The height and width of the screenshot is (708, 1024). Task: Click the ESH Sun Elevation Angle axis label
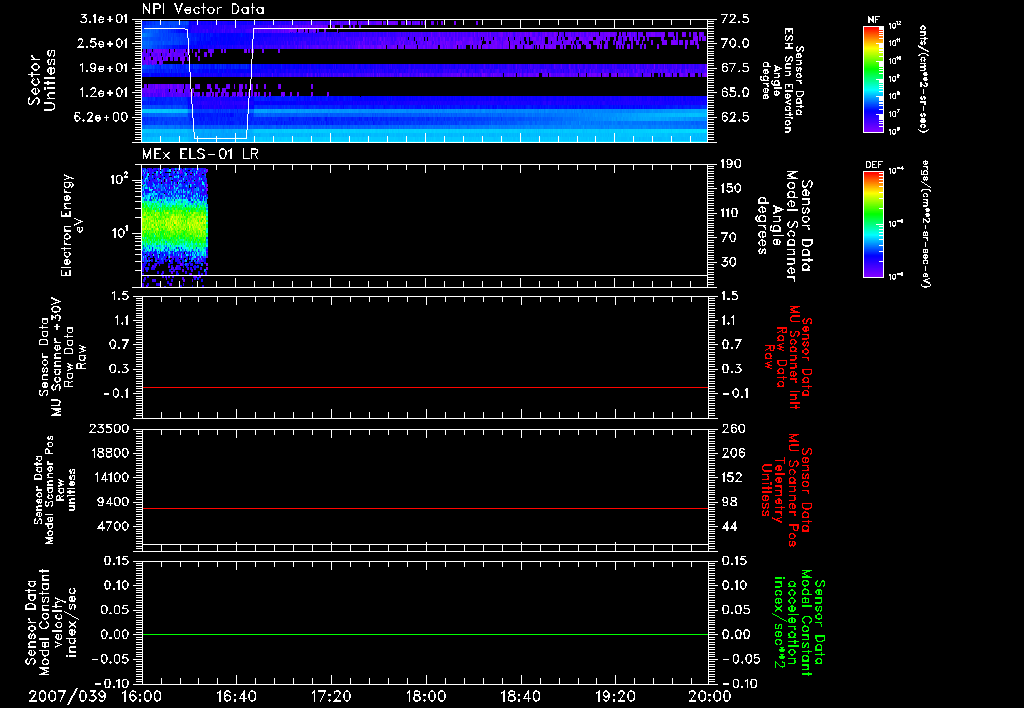(783, 80)
